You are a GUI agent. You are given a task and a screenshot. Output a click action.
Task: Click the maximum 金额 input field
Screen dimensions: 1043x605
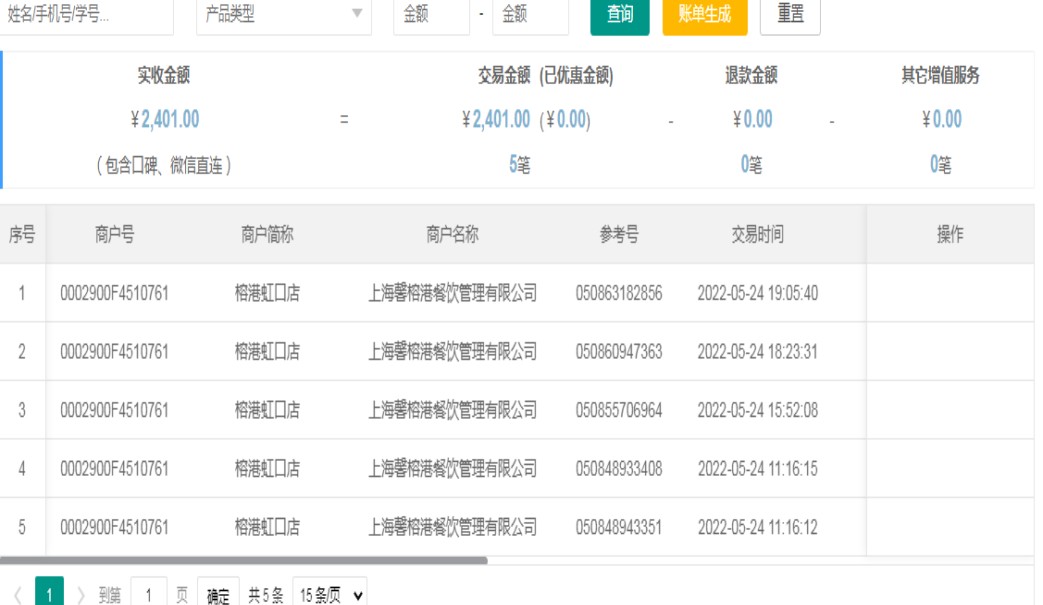point(529,15)
